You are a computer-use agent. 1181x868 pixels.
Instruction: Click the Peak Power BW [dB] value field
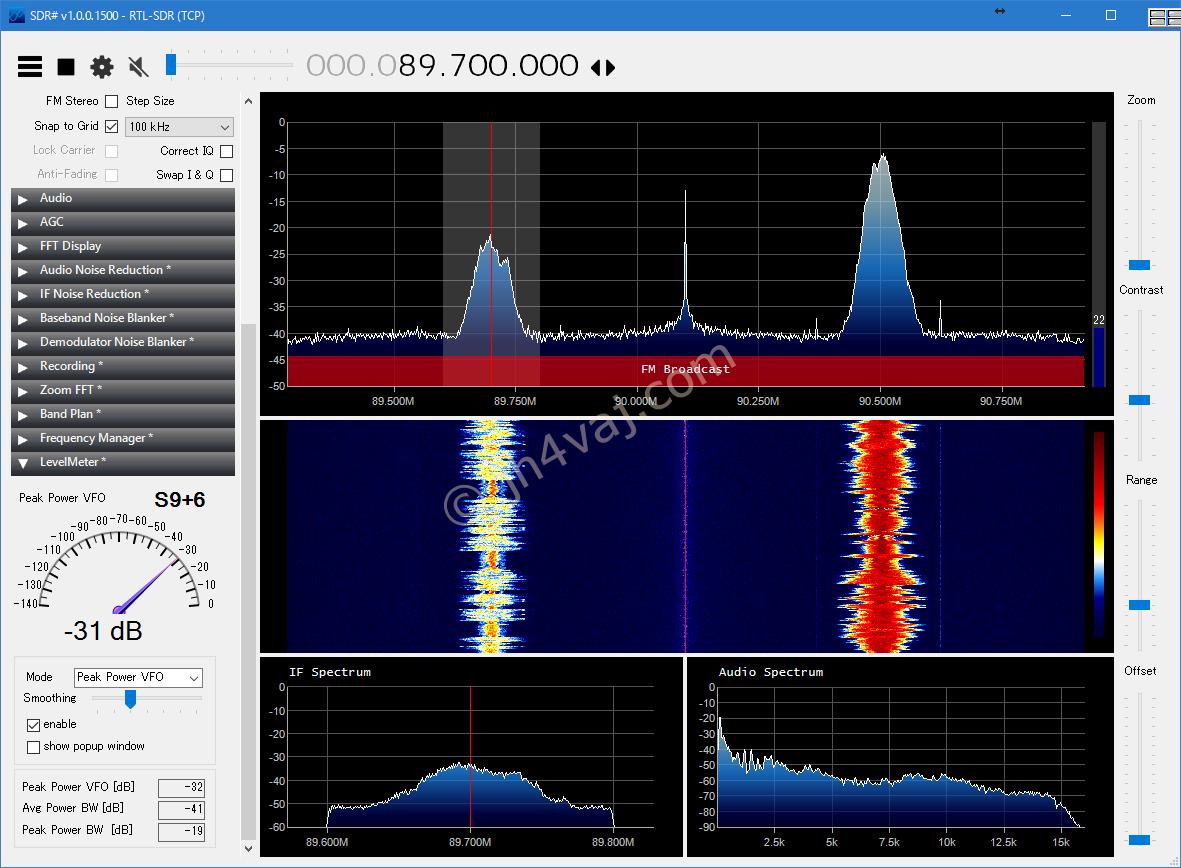point(182,832)
